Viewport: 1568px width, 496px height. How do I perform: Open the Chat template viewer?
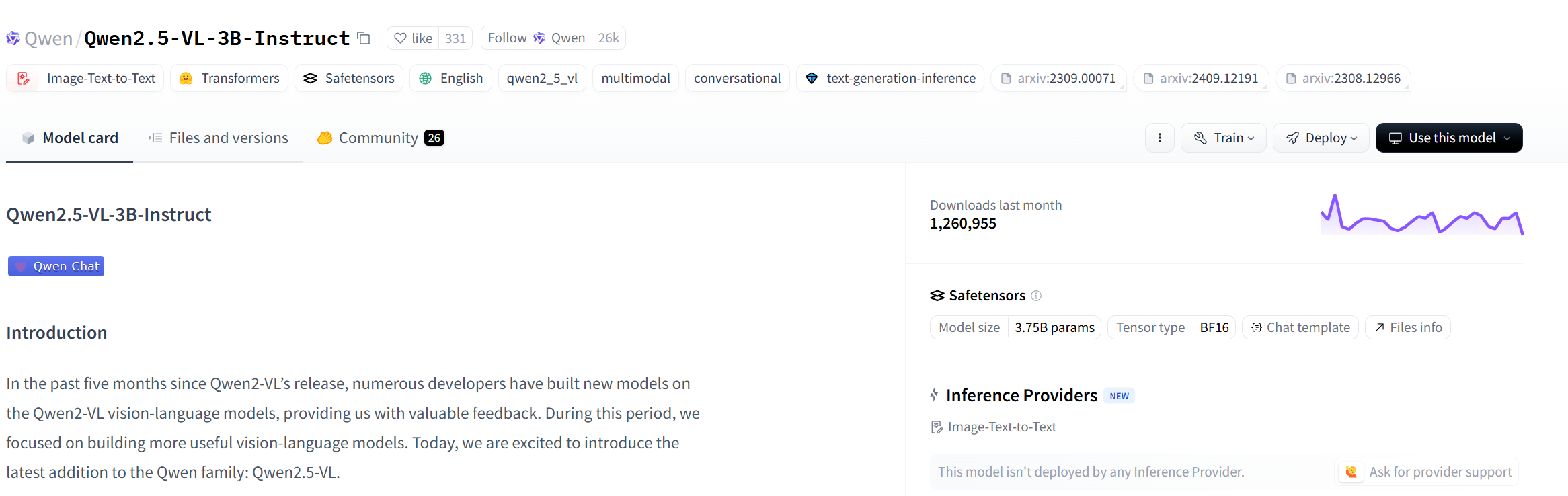coord(1300,327)
